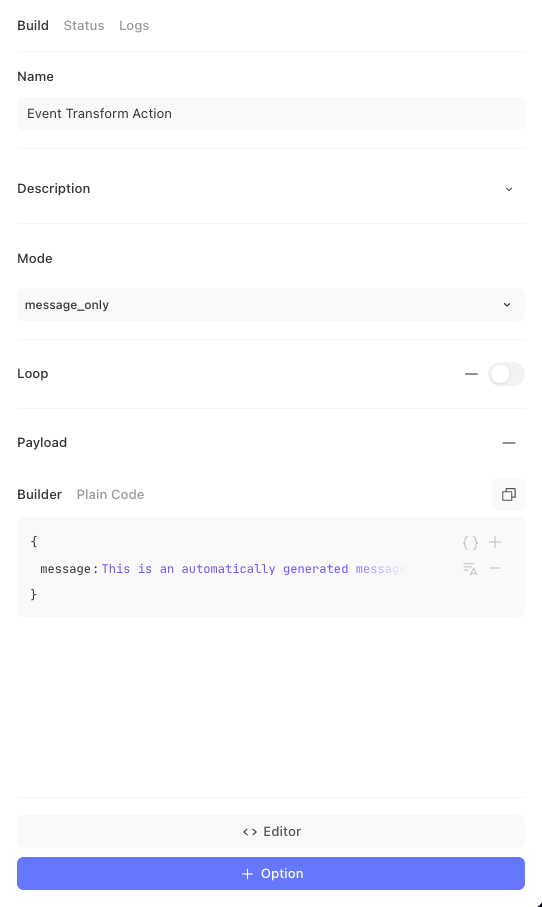
Task: Open the code Editor button
Action: pos(271,831)
